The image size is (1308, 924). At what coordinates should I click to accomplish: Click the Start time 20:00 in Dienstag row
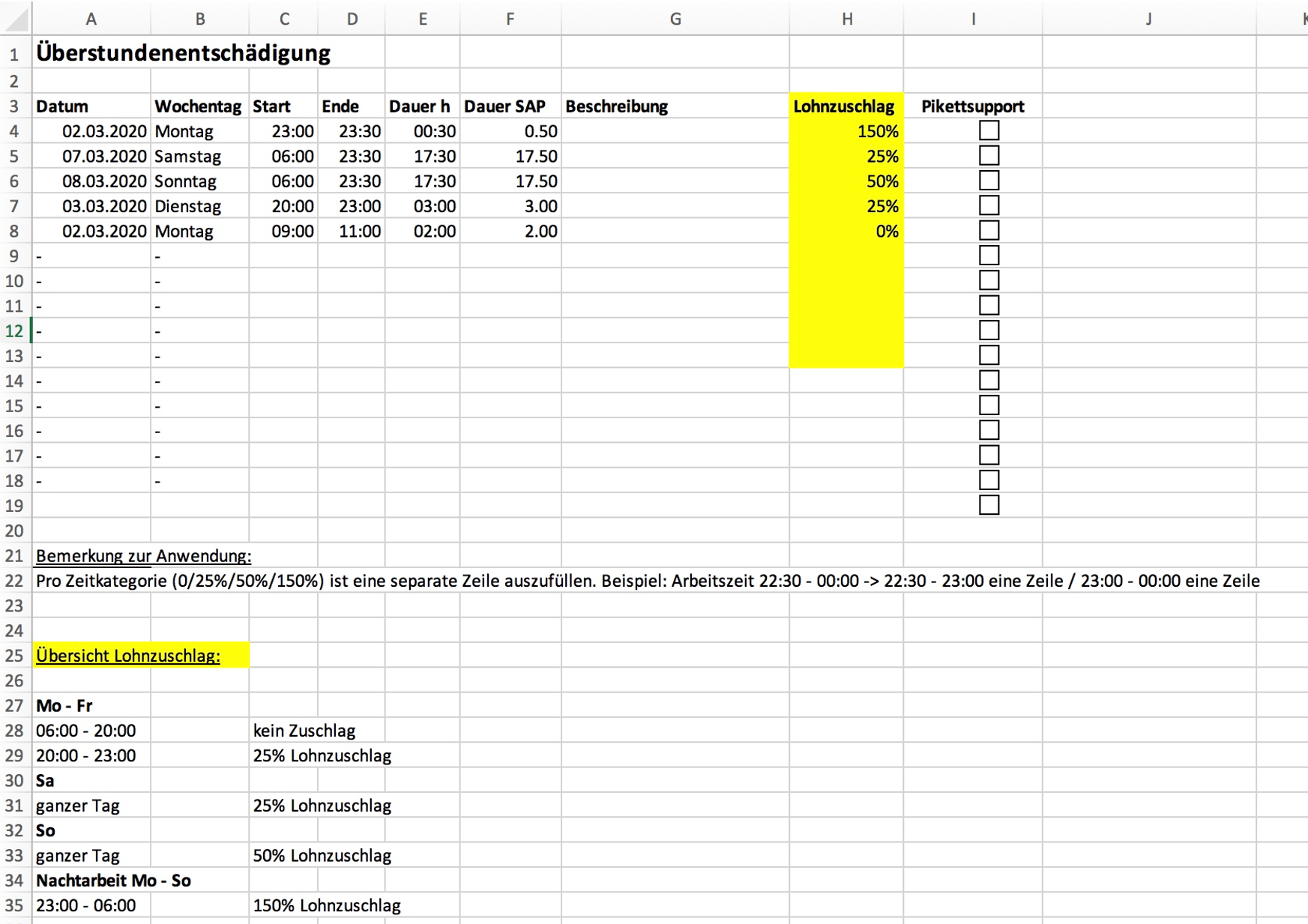(292, 206)
